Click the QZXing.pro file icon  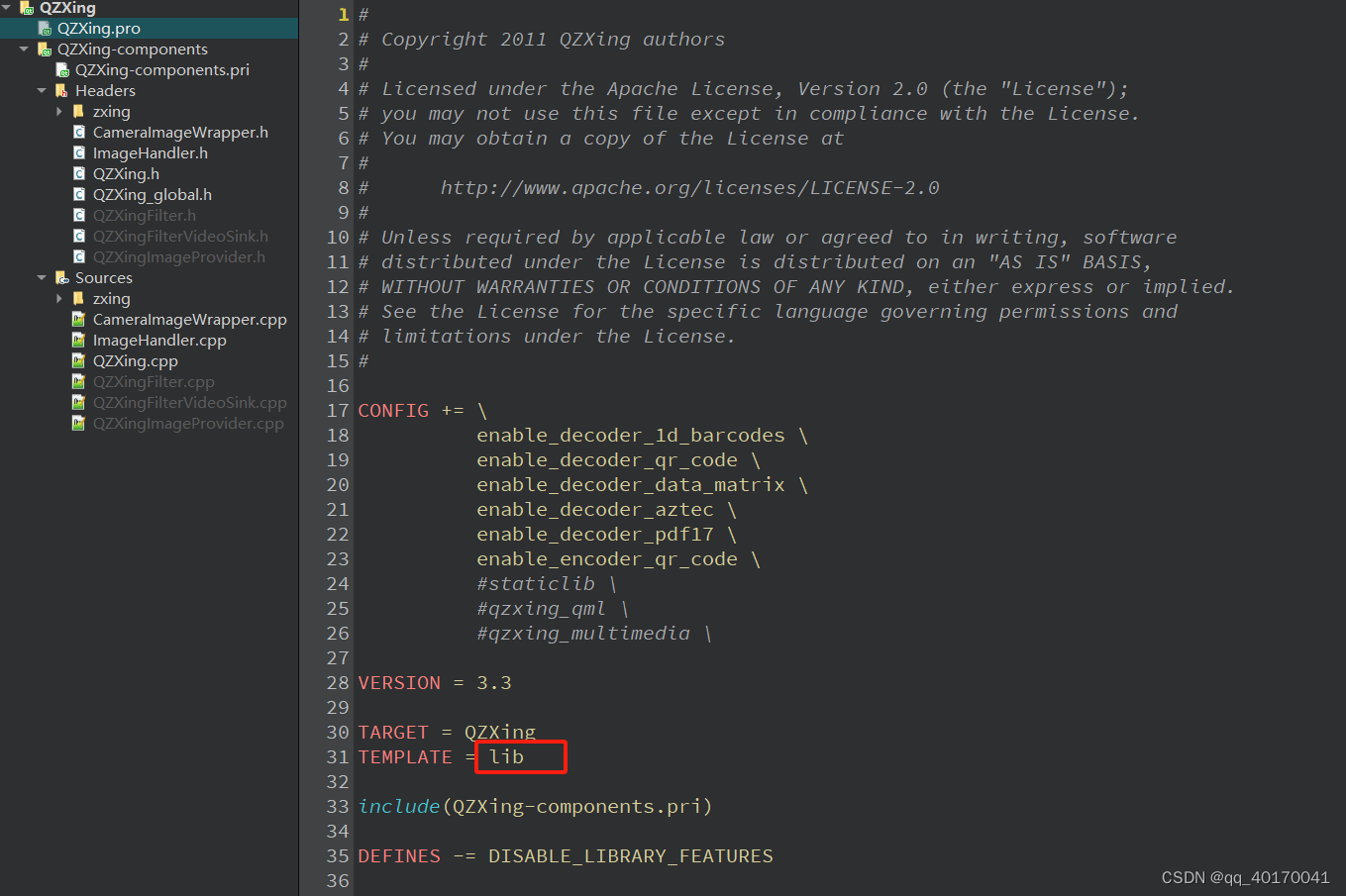click(45, 29)
